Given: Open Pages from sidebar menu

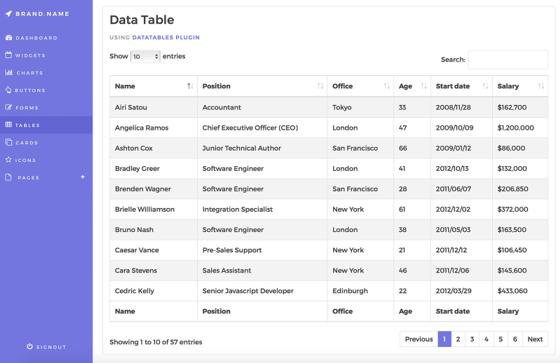Looking at the screenshot, I should point(46,177).
